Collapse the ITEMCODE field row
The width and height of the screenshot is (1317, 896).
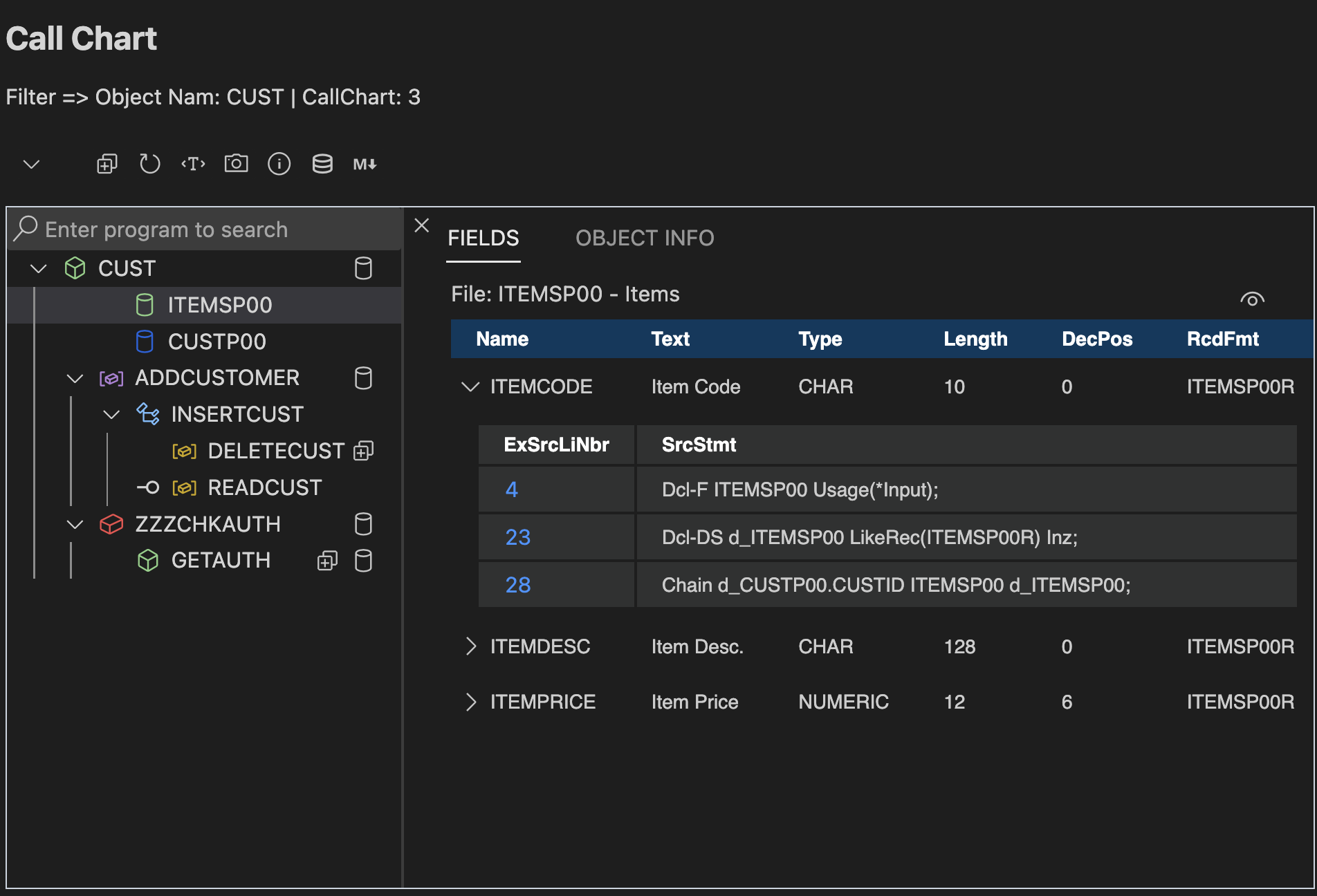coord(470,386)
